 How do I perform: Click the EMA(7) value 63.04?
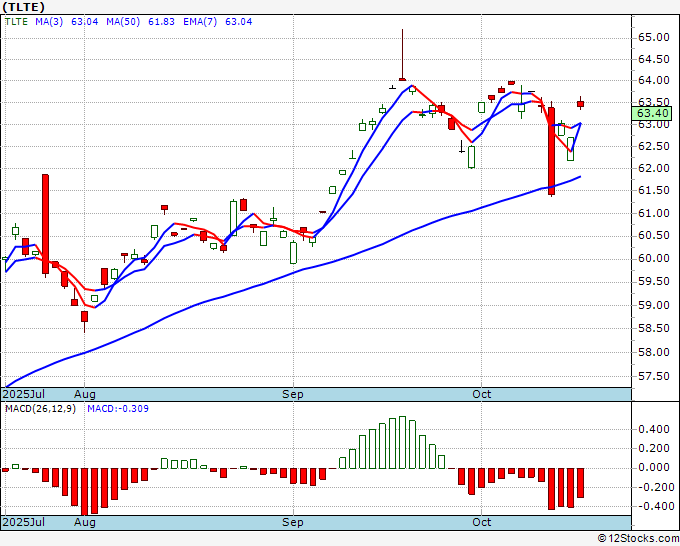pos(239,22)
